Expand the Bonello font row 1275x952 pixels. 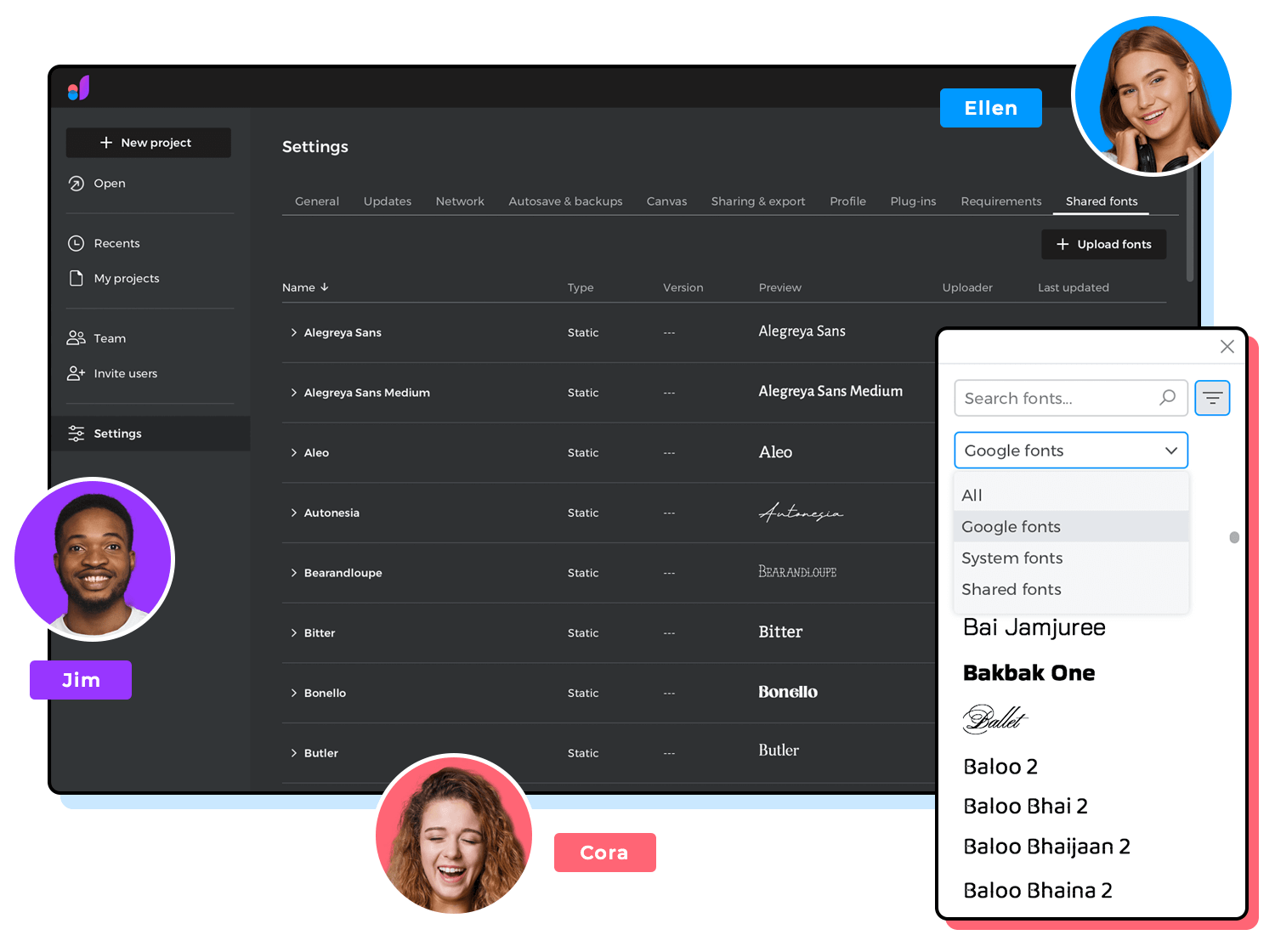point(293,693)
